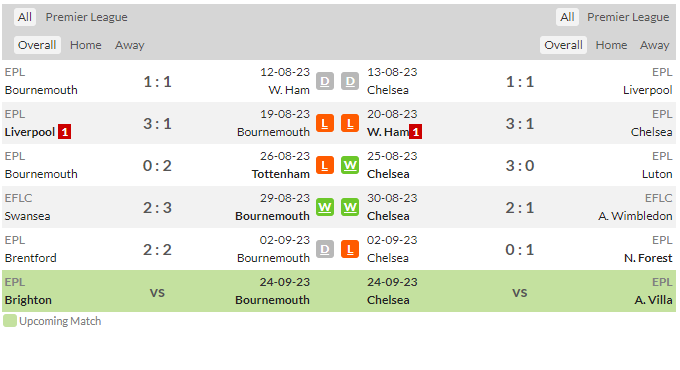Open the upcoming Chelsea vs A. Villa match
The width and height of the screenshot is (680, 370).
[520, 291]
